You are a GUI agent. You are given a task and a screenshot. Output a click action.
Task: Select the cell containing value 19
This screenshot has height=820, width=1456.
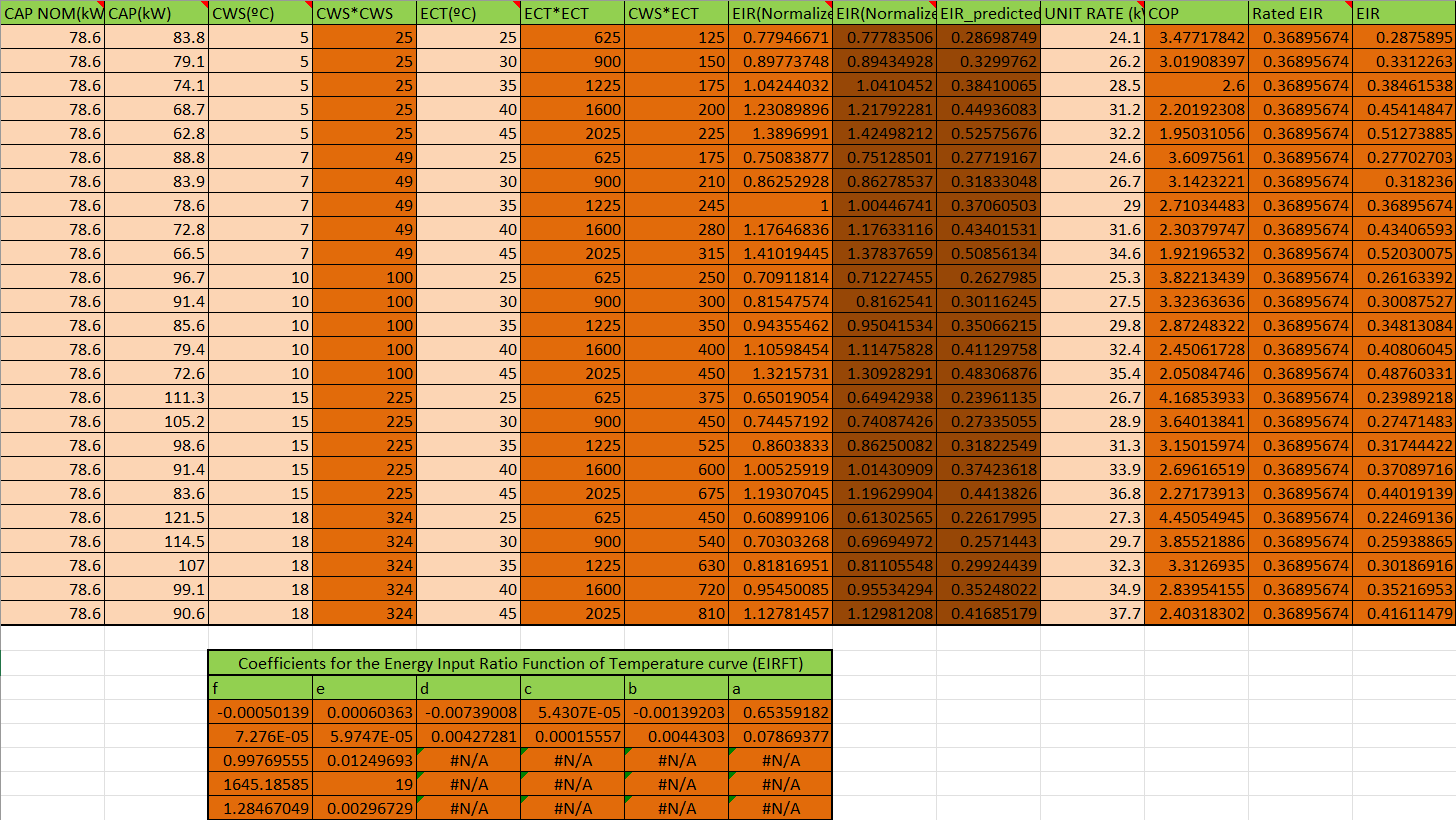click(364, 784)
